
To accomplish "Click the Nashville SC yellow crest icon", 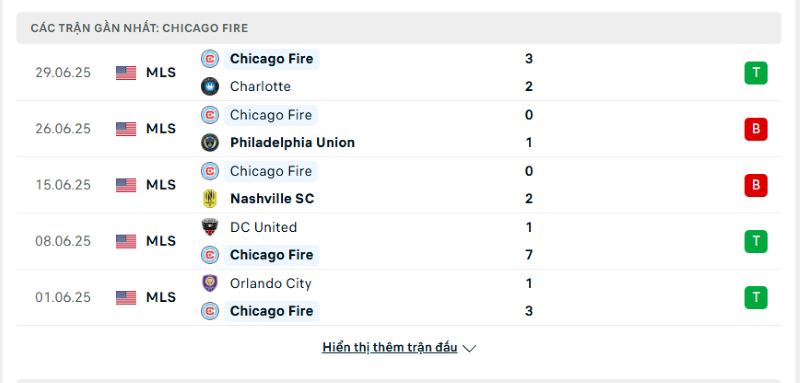I will [210, 198].
